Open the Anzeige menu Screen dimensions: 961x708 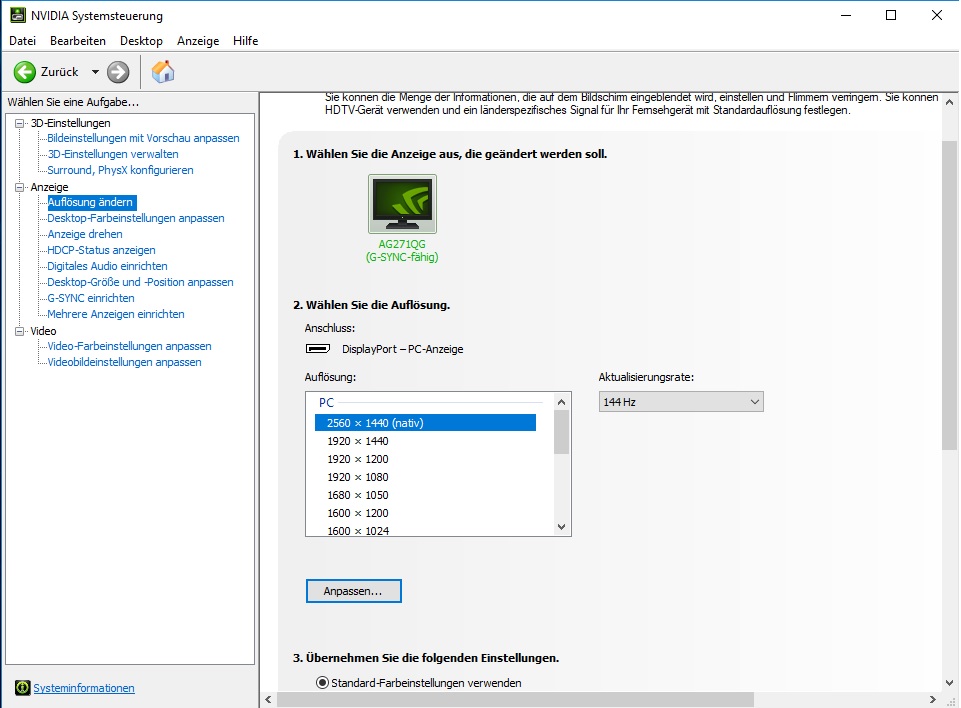click(198, 40)
